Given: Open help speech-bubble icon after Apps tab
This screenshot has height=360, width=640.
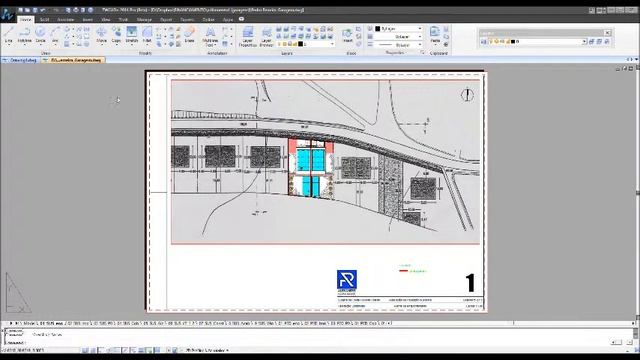Looking at the screenshot, I should [x=241, y=19].
